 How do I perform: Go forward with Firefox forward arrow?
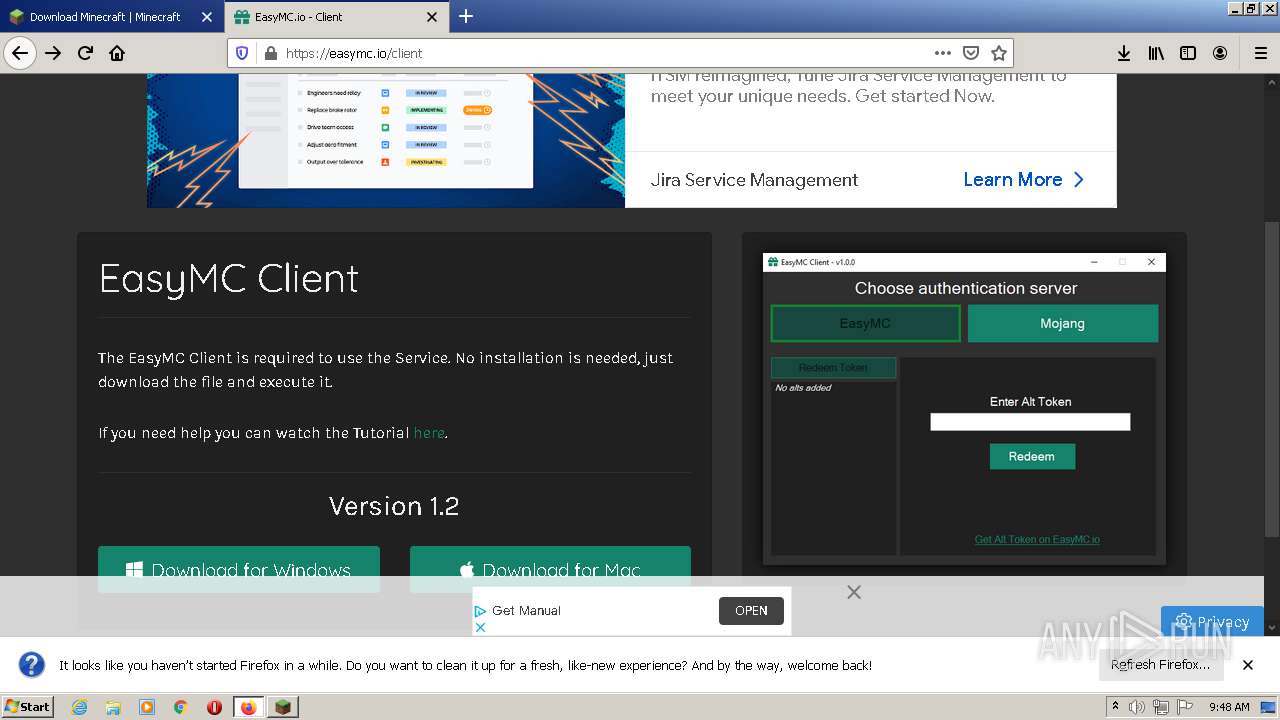[53, 53]
